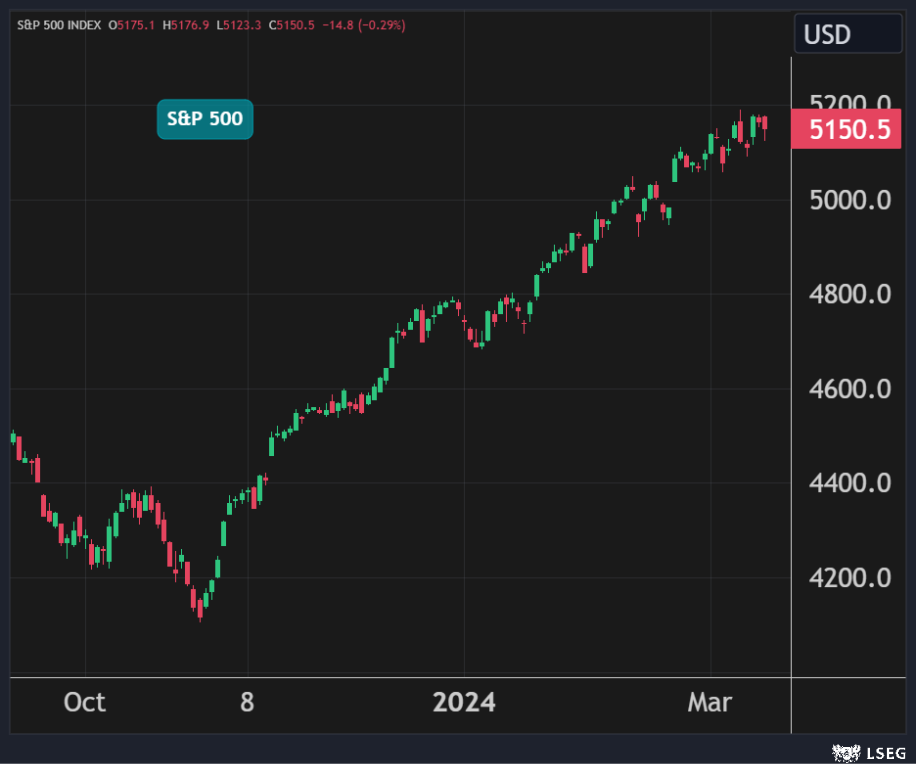Click the 5200.0 price axis label
The width and height of the screenshot is (916, 764).
[849, 104]
